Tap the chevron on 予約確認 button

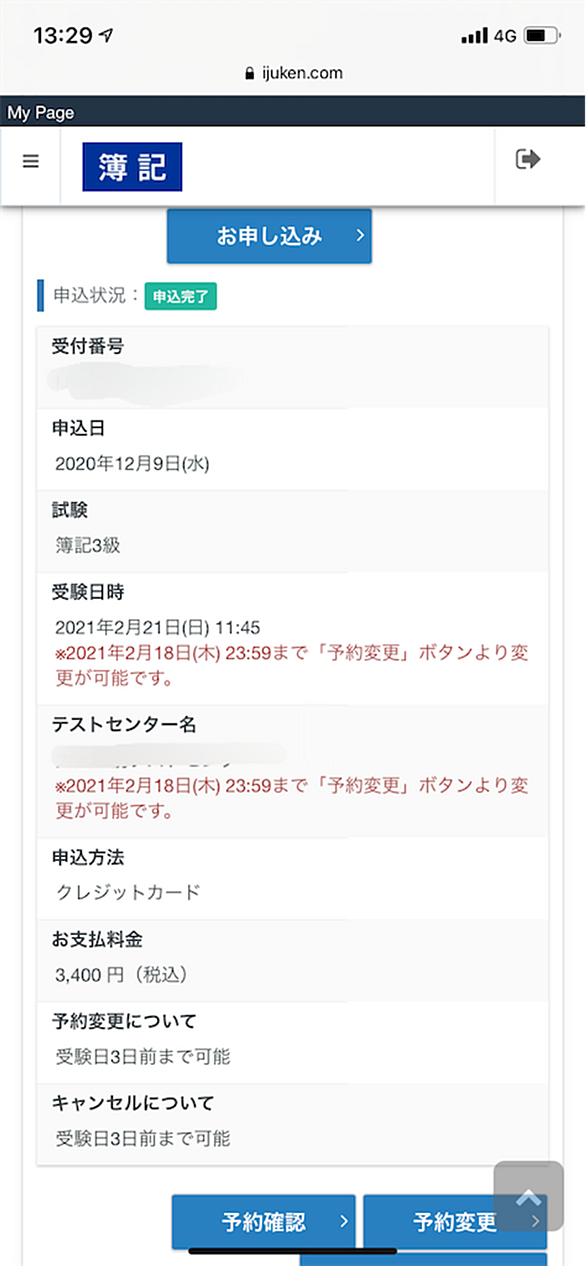coord(342,1221)
